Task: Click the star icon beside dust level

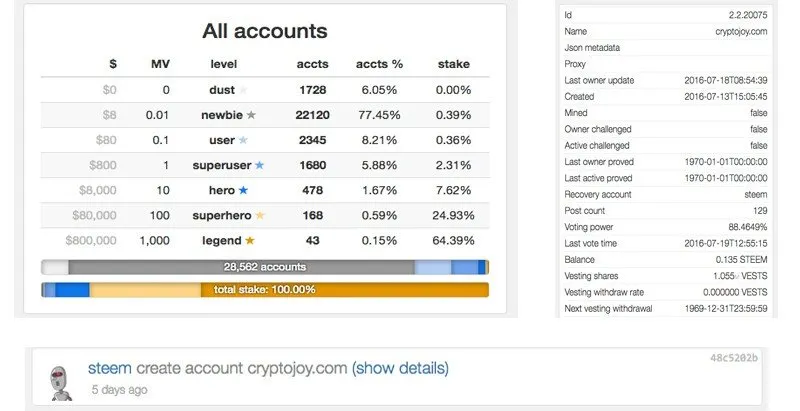Action: click(x=243, y=90)
